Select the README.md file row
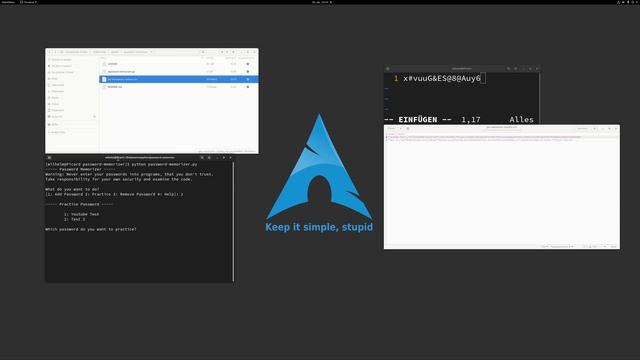Viewport: 640px width, 360px height. coord(179,87)
